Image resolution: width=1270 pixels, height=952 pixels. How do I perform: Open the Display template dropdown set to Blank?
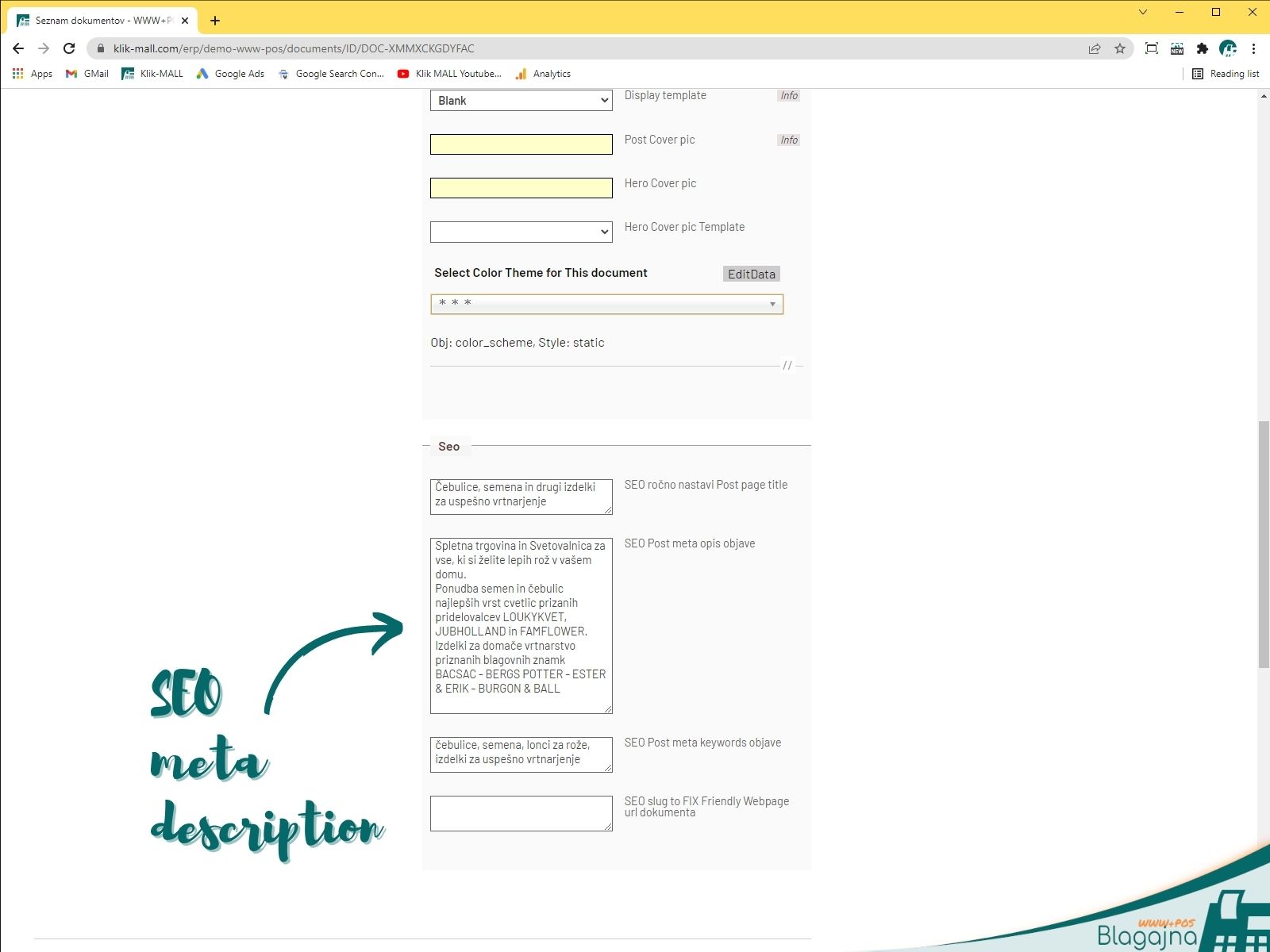(x=521, y=100)
